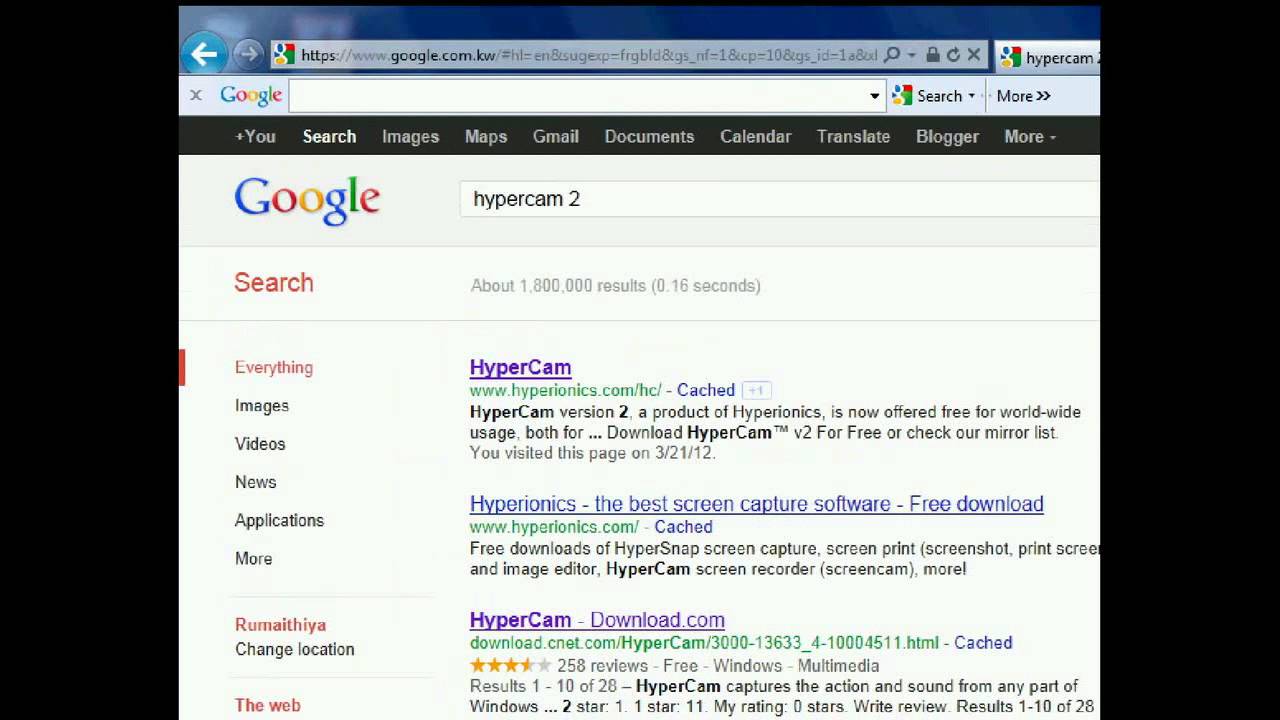Viewport: 1280px width, 720px height.
Task: Open Gmail in the Google black bar
Action: (556, 136)
